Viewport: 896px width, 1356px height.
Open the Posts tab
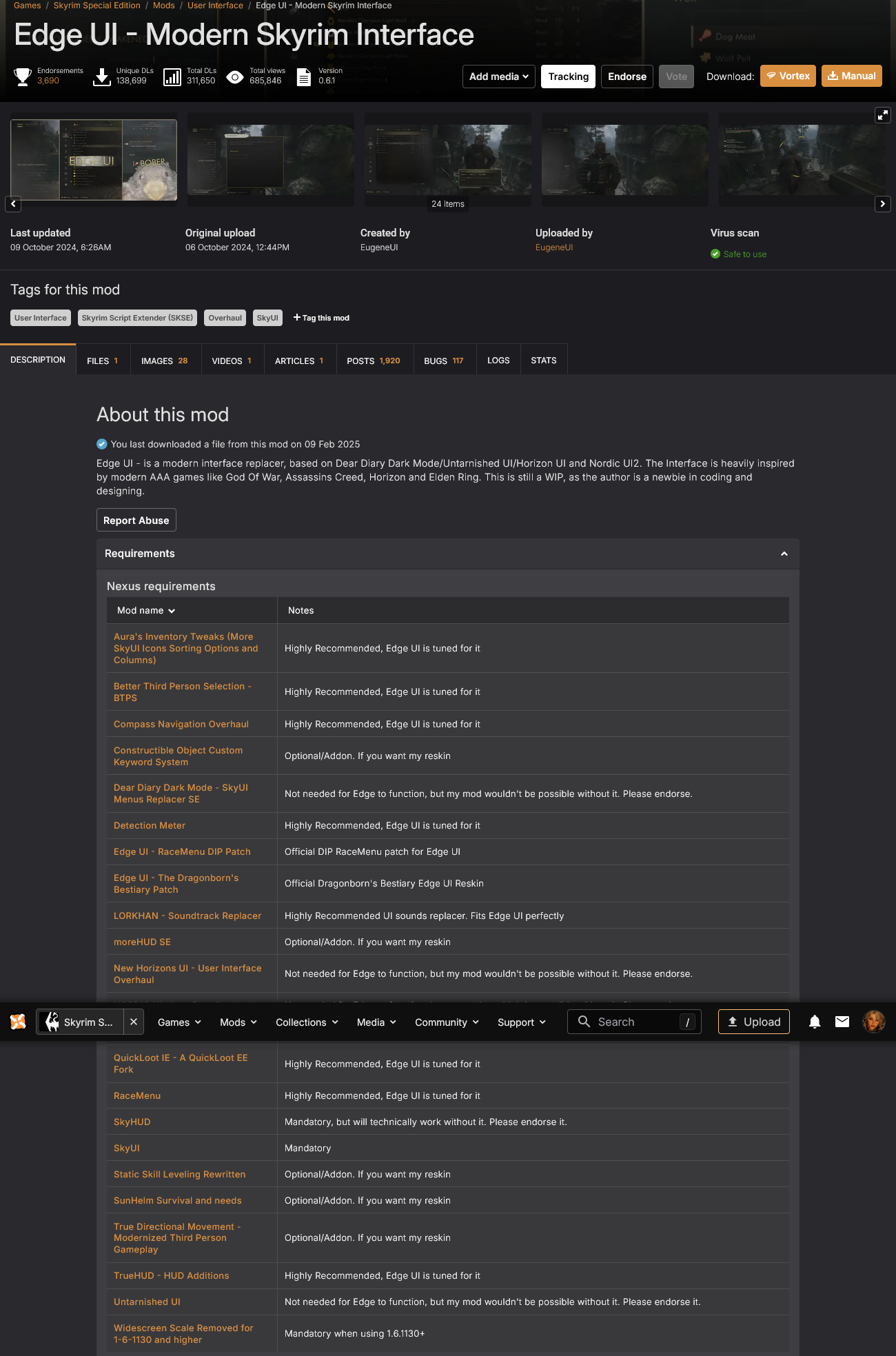[x=374, y=361]
